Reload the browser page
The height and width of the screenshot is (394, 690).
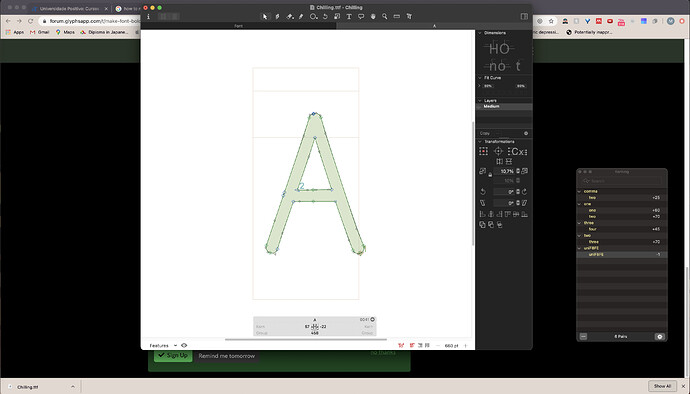point(30,21)
